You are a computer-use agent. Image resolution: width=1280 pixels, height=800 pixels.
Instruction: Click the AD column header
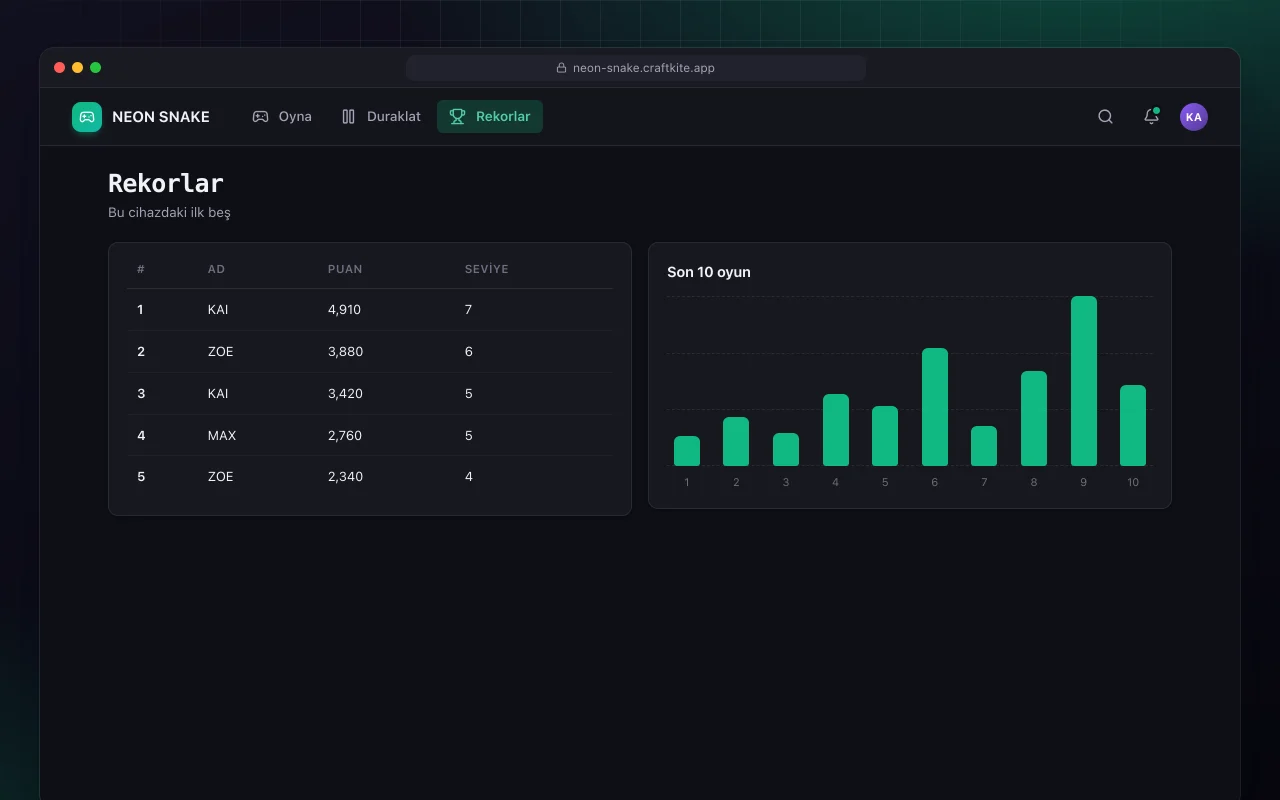[216, 269]
